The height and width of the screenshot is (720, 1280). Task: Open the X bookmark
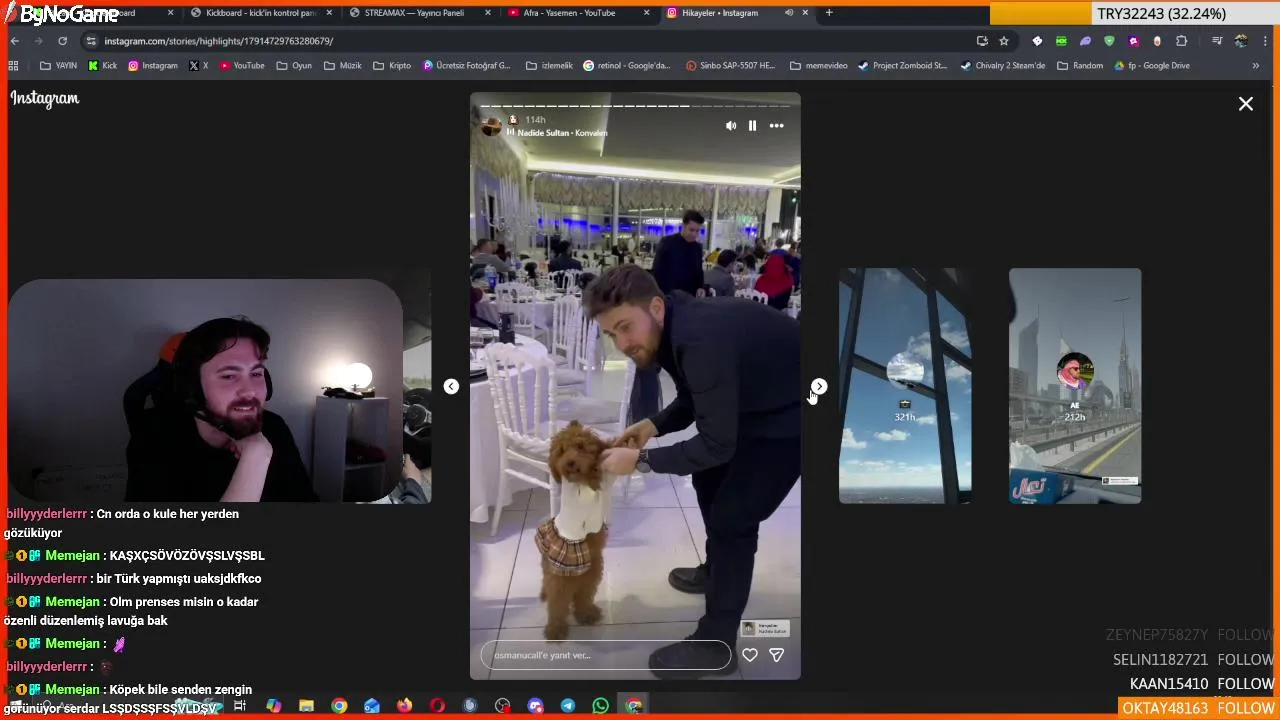(199, 66)
